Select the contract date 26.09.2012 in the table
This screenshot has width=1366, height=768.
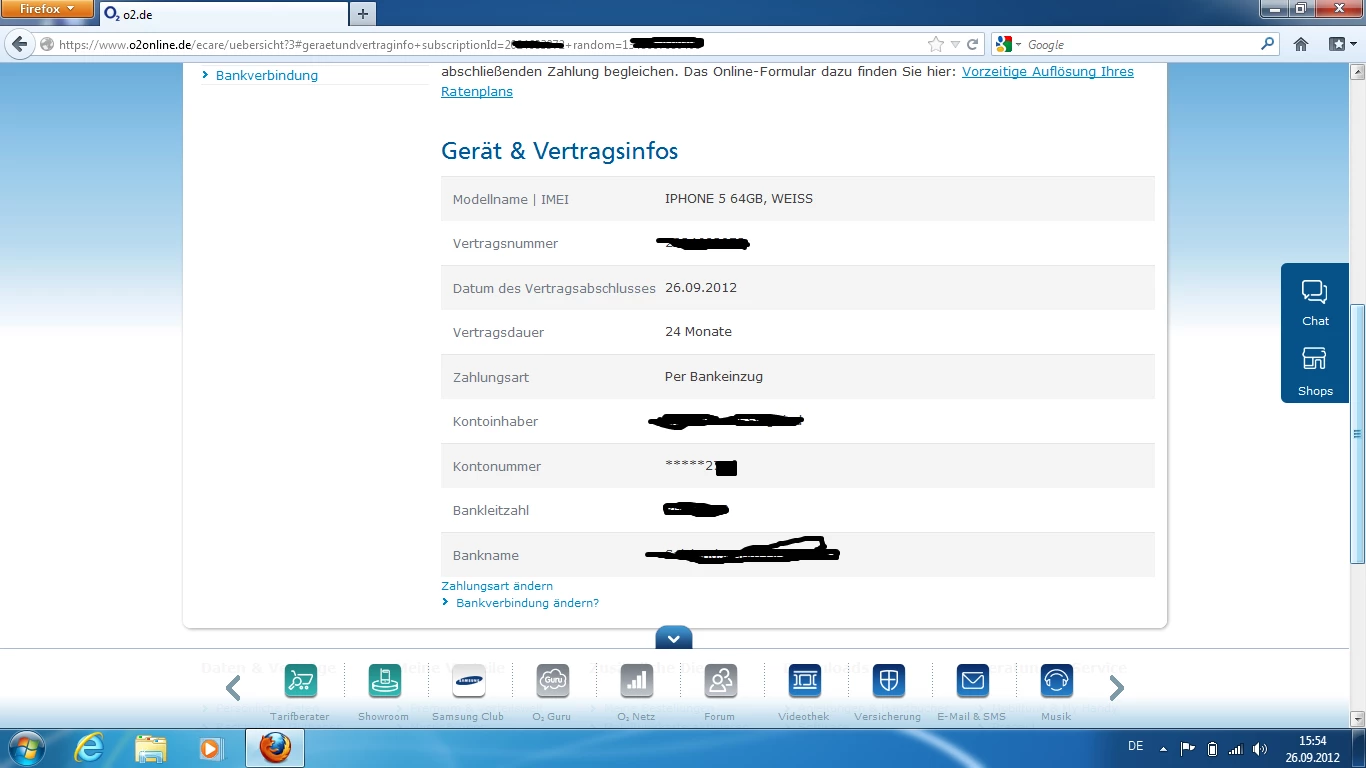click(x=701, y=288)
